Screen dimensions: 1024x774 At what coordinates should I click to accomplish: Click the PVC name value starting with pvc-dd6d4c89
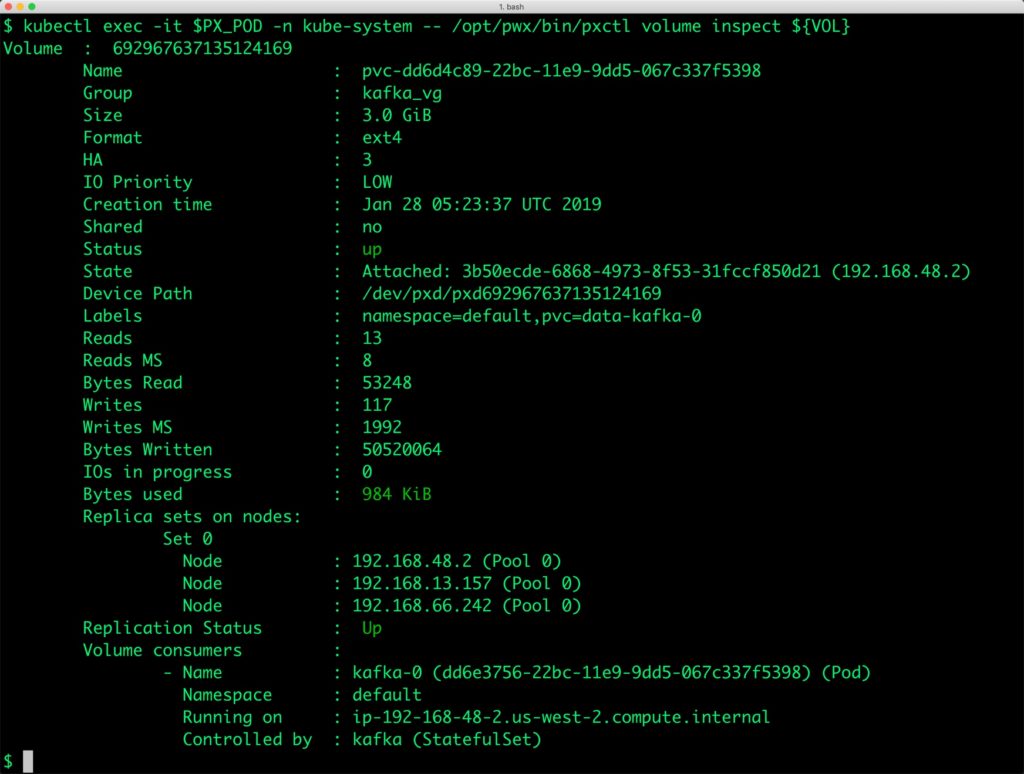click(x=567, y=71)
